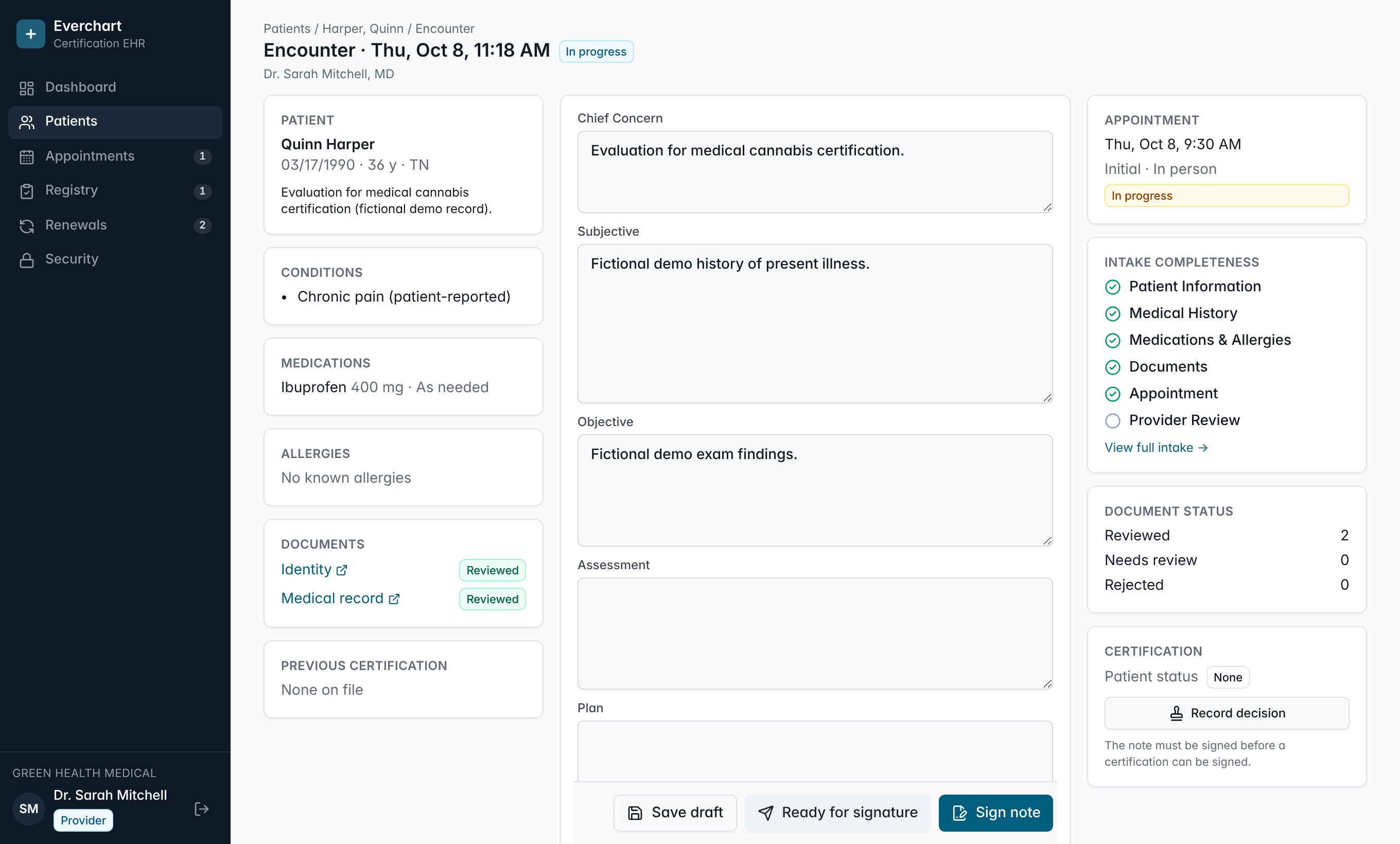This screenshot has height=844, width=1400.
Task: Click the check icon beside Patient Information
Action: [1112, 287]
